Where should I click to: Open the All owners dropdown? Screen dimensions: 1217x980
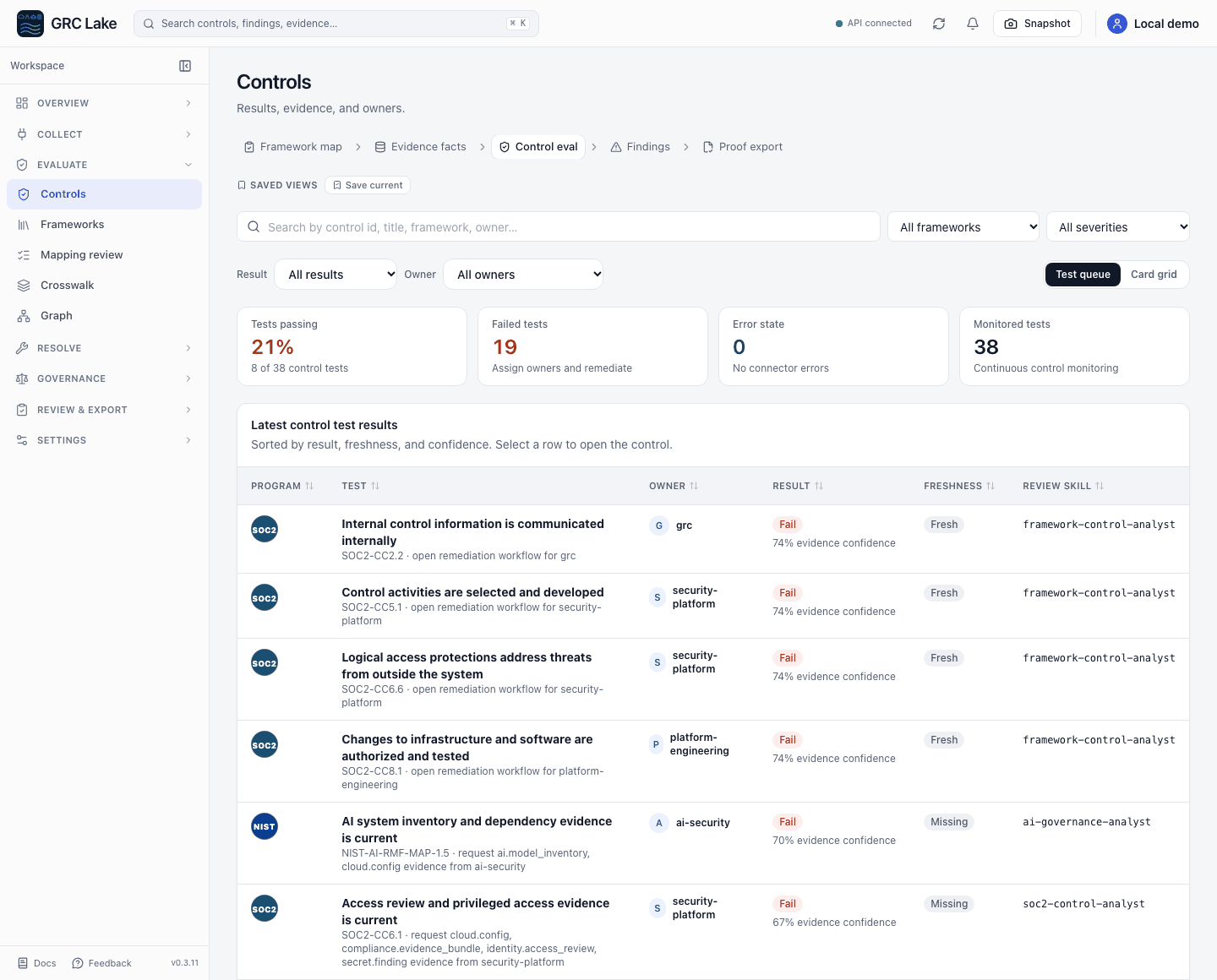click(x=523, y=274)
